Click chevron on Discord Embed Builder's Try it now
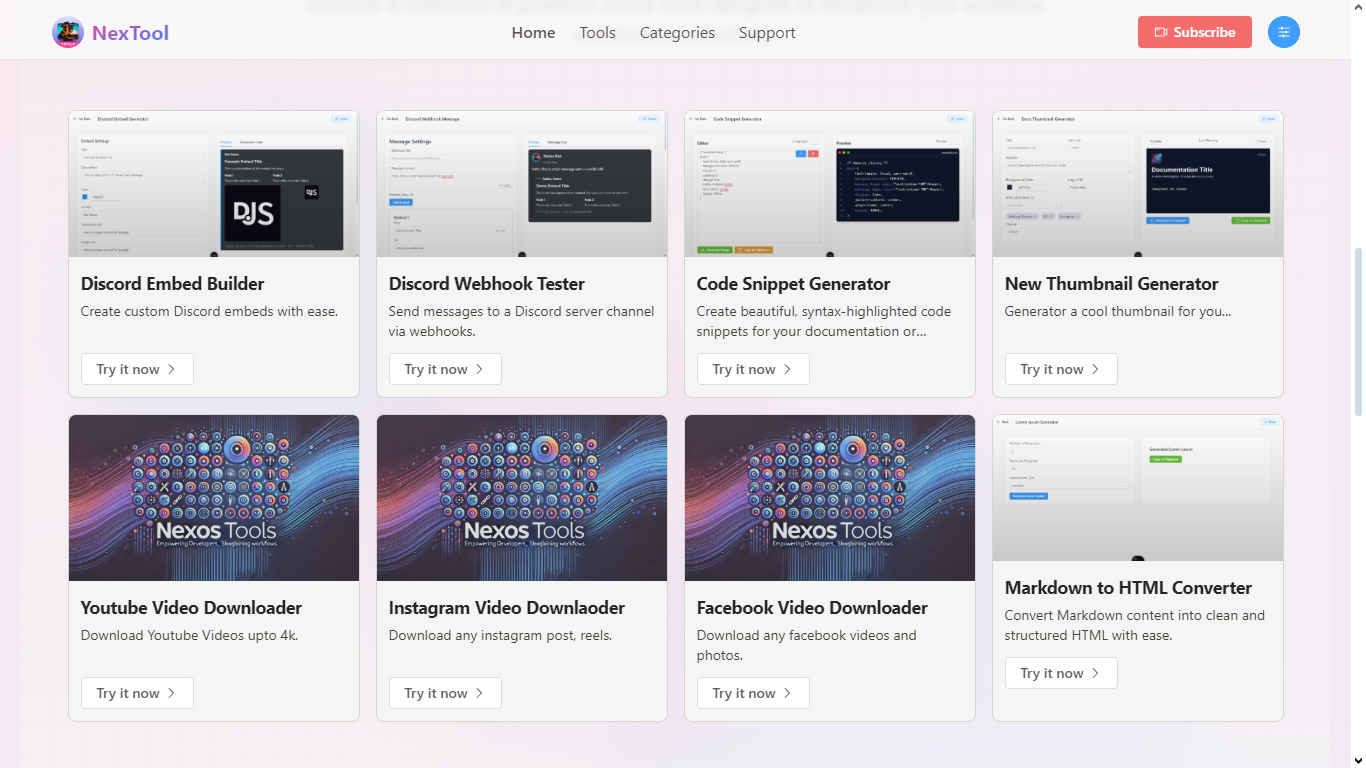Screen dimensions: 1366x768 172,369
